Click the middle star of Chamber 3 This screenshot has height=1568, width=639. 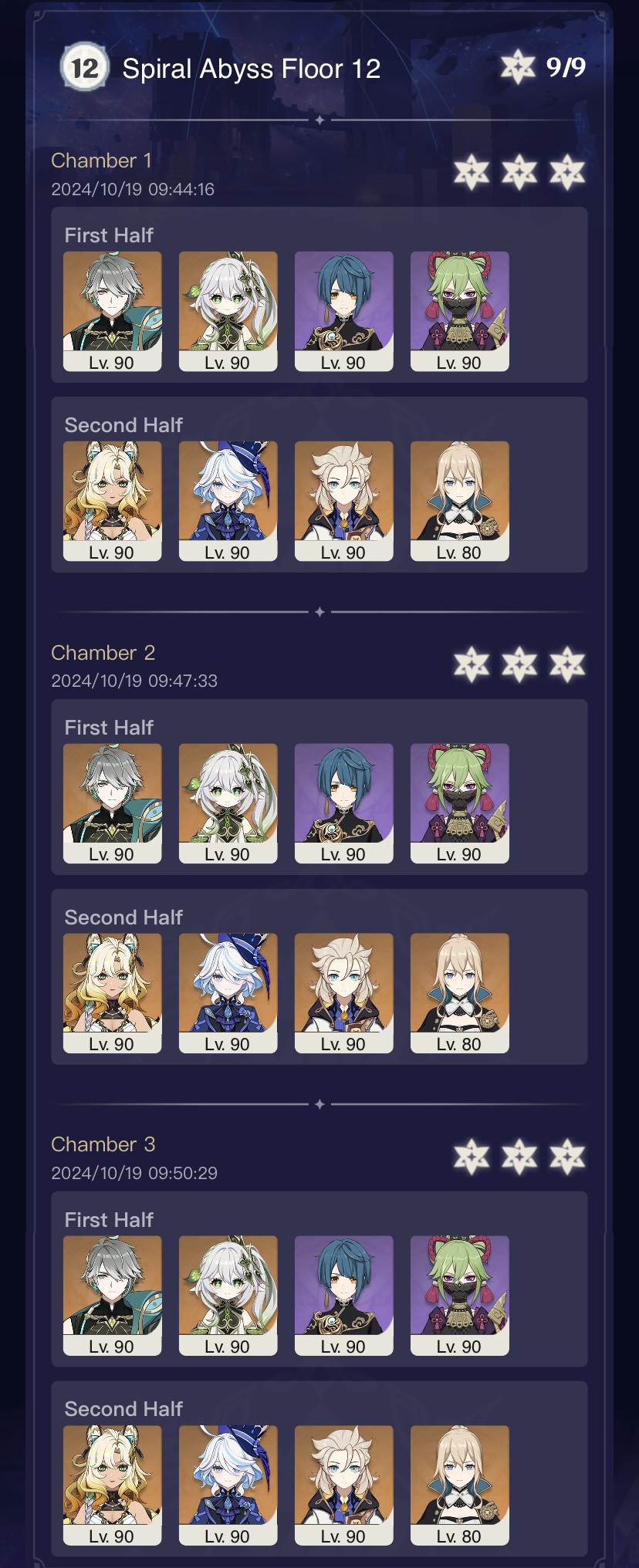[x=519, y=1157]
